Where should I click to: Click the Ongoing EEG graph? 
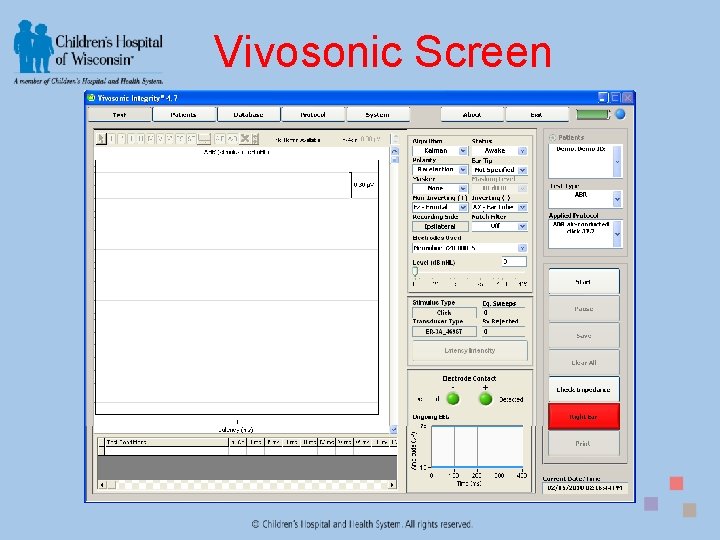click(477, 446)
